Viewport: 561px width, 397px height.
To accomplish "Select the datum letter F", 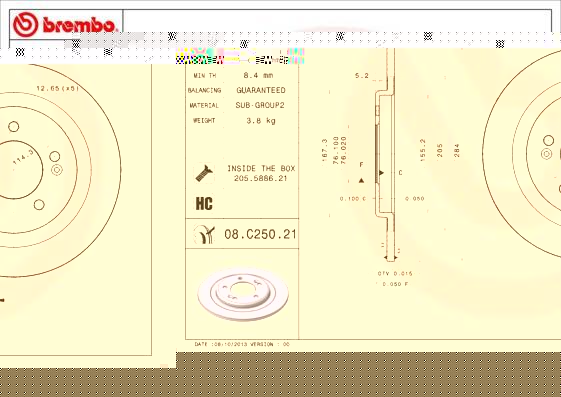I will [x=361, y=165].
